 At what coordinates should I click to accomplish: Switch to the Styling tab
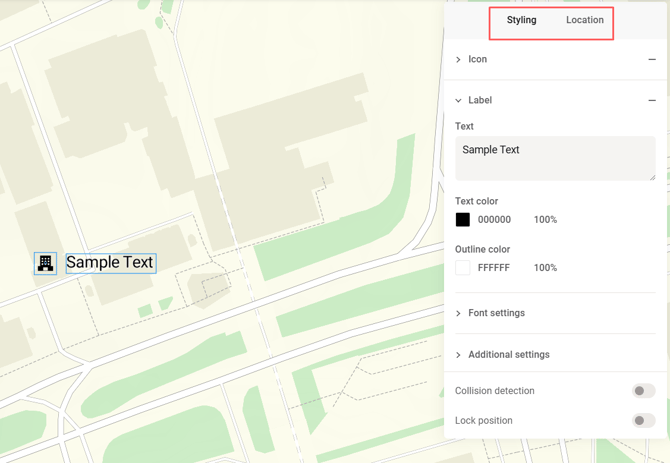[x=521, y=20]
